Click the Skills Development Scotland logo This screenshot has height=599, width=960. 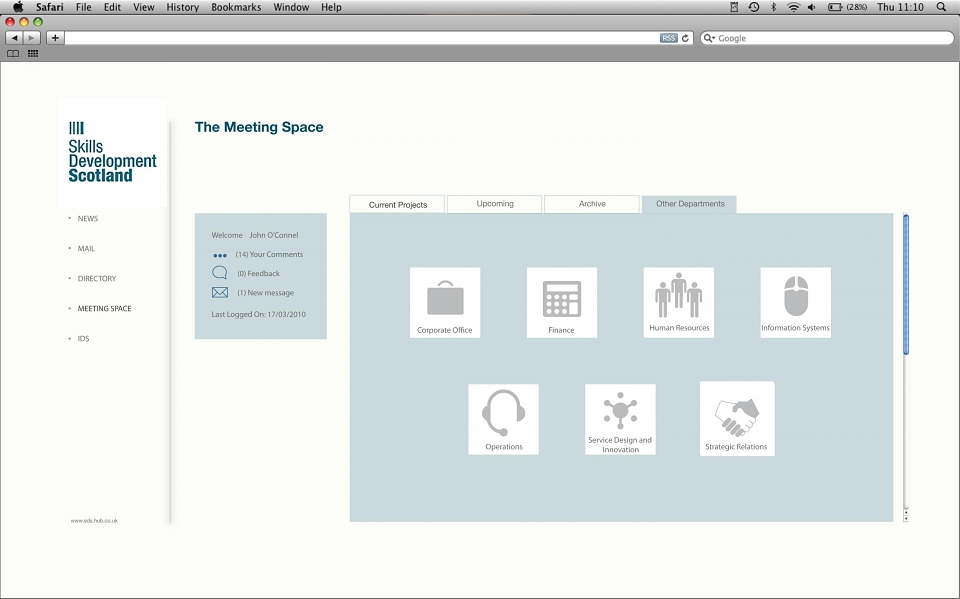[x=112, y=153]
